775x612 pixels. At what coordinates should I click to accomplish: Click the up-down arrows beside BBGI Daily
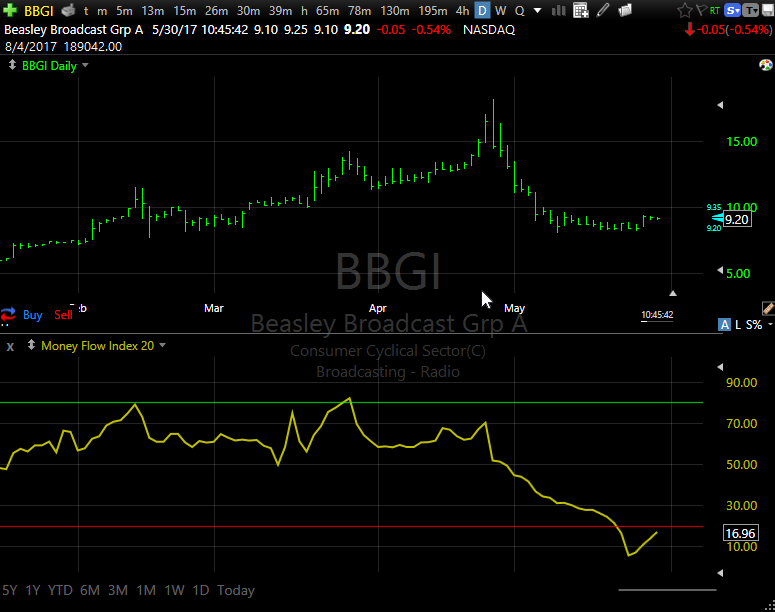12,65
